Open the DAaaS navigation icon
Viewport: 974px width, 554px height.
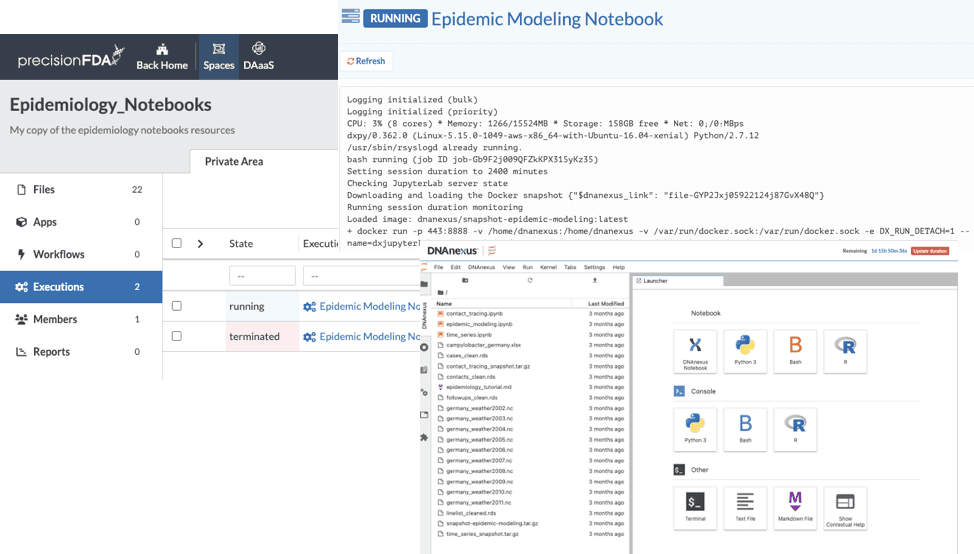tap(259, 56)
